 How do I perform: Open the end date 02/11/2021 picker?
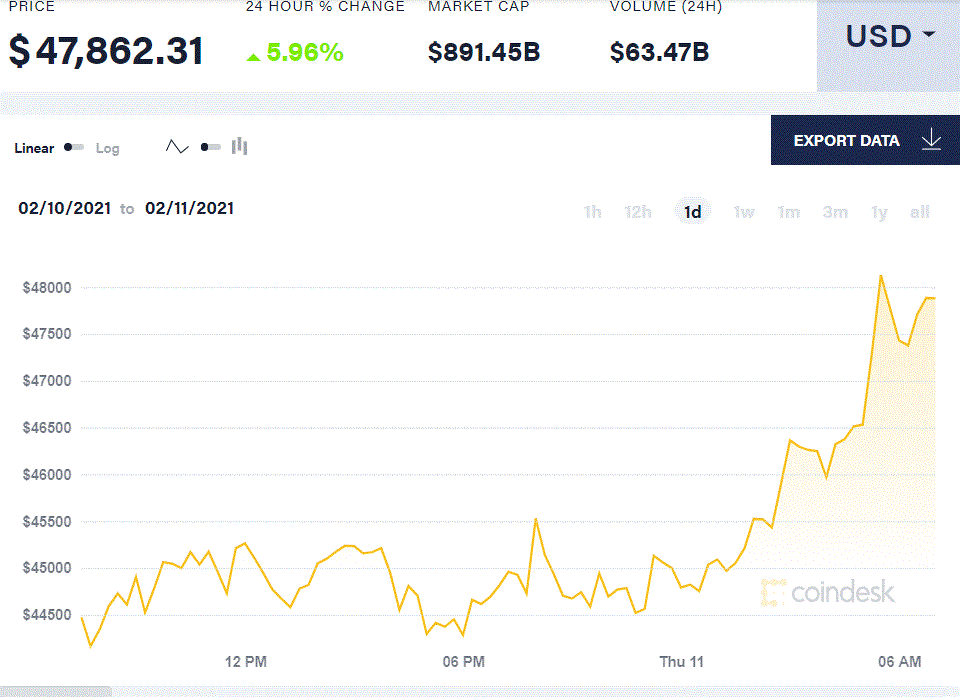click(x=189, y=208)
